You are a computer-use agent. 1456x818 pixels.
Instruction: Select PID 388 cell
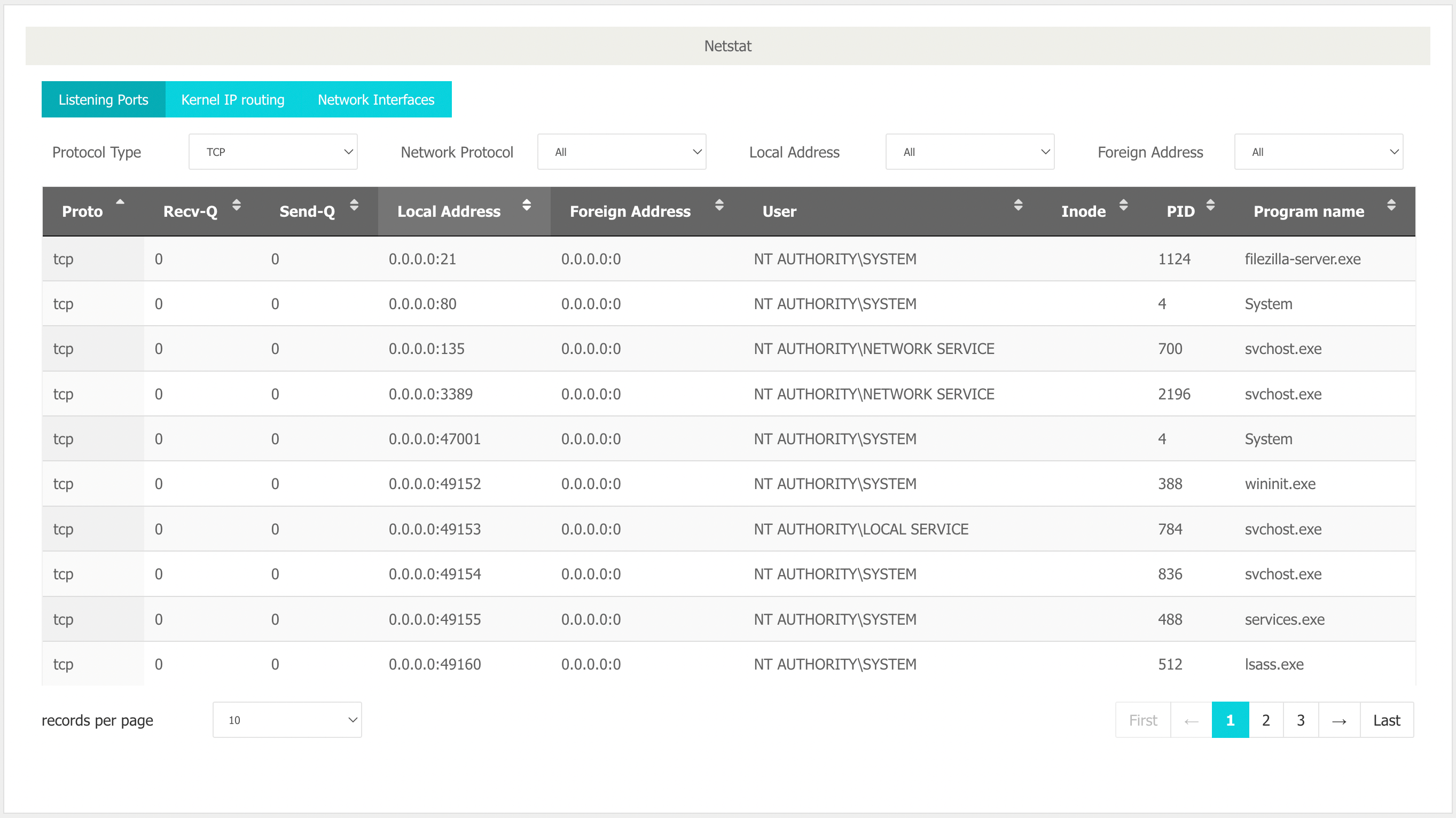point(1170,484)
